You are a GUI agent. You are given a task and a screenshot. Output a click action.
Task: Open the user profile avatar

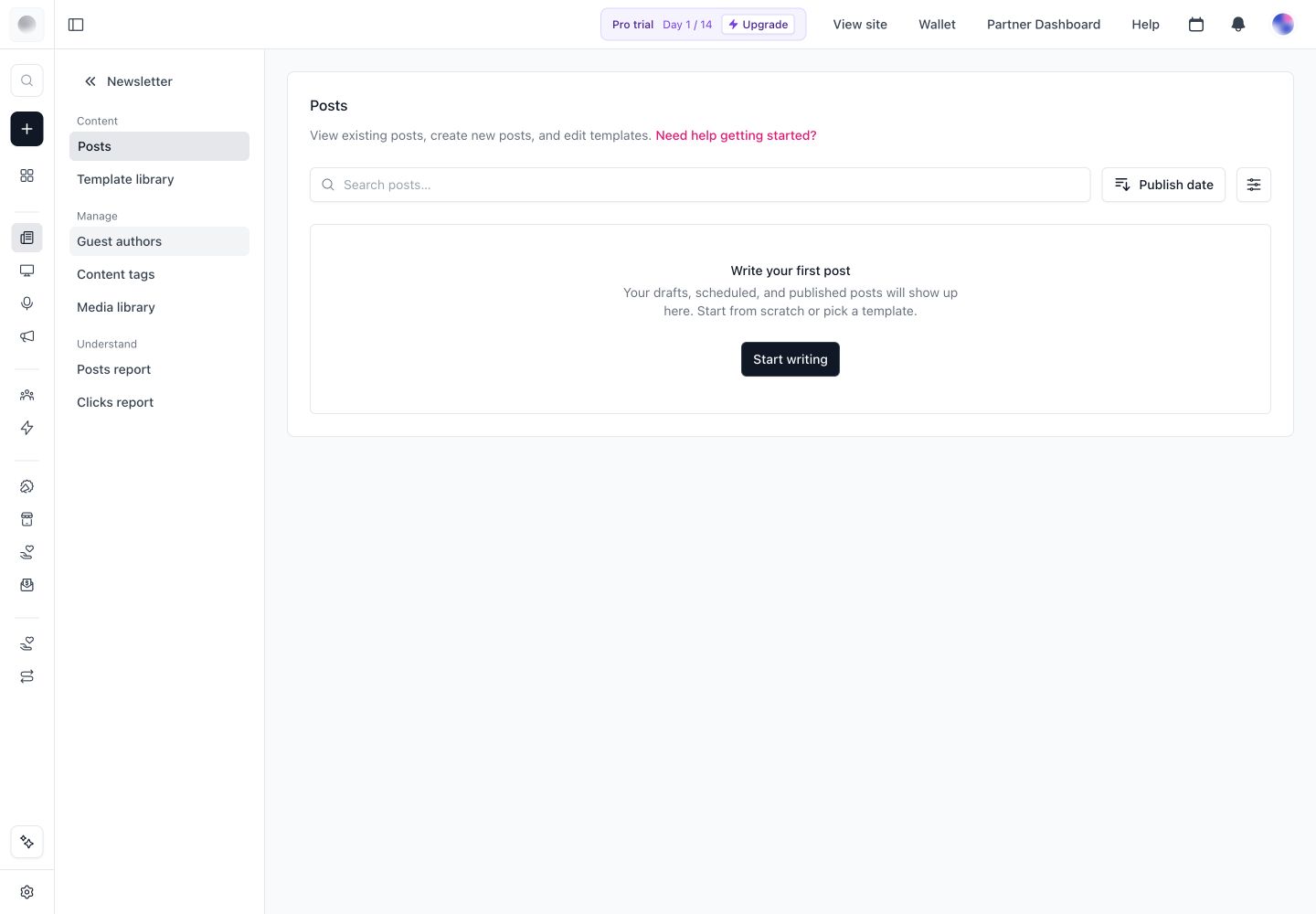1283,25
